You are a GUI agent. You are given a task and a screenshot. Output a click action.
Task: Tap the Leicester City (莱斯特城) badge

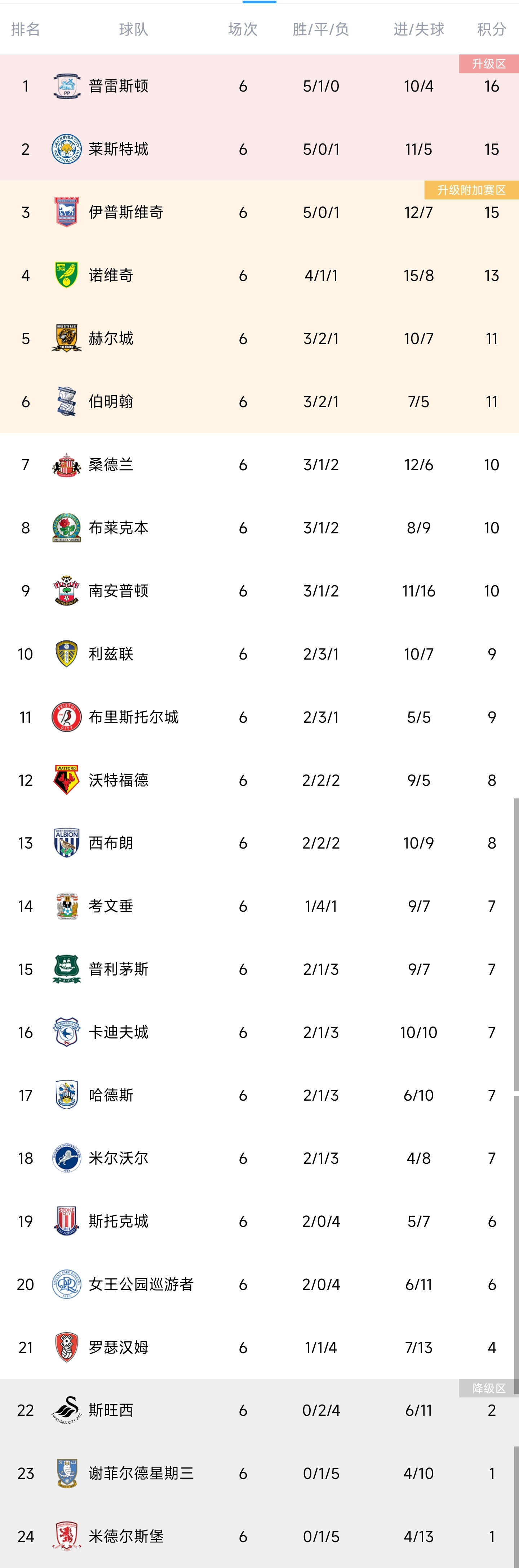tap(66, 149)
